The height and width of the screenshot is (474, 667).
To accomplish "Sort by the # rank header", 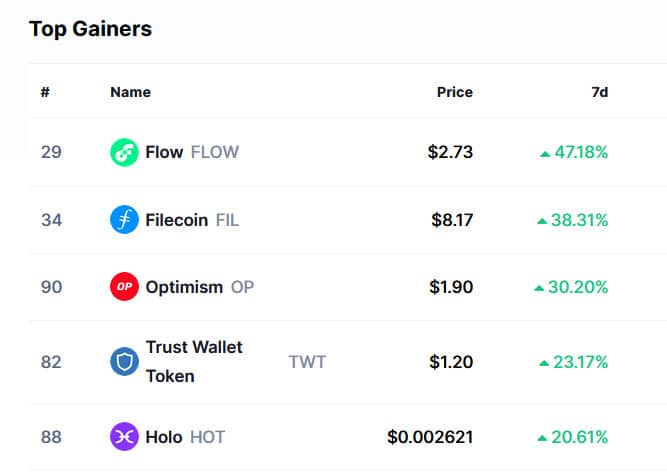I will point(45,92).
